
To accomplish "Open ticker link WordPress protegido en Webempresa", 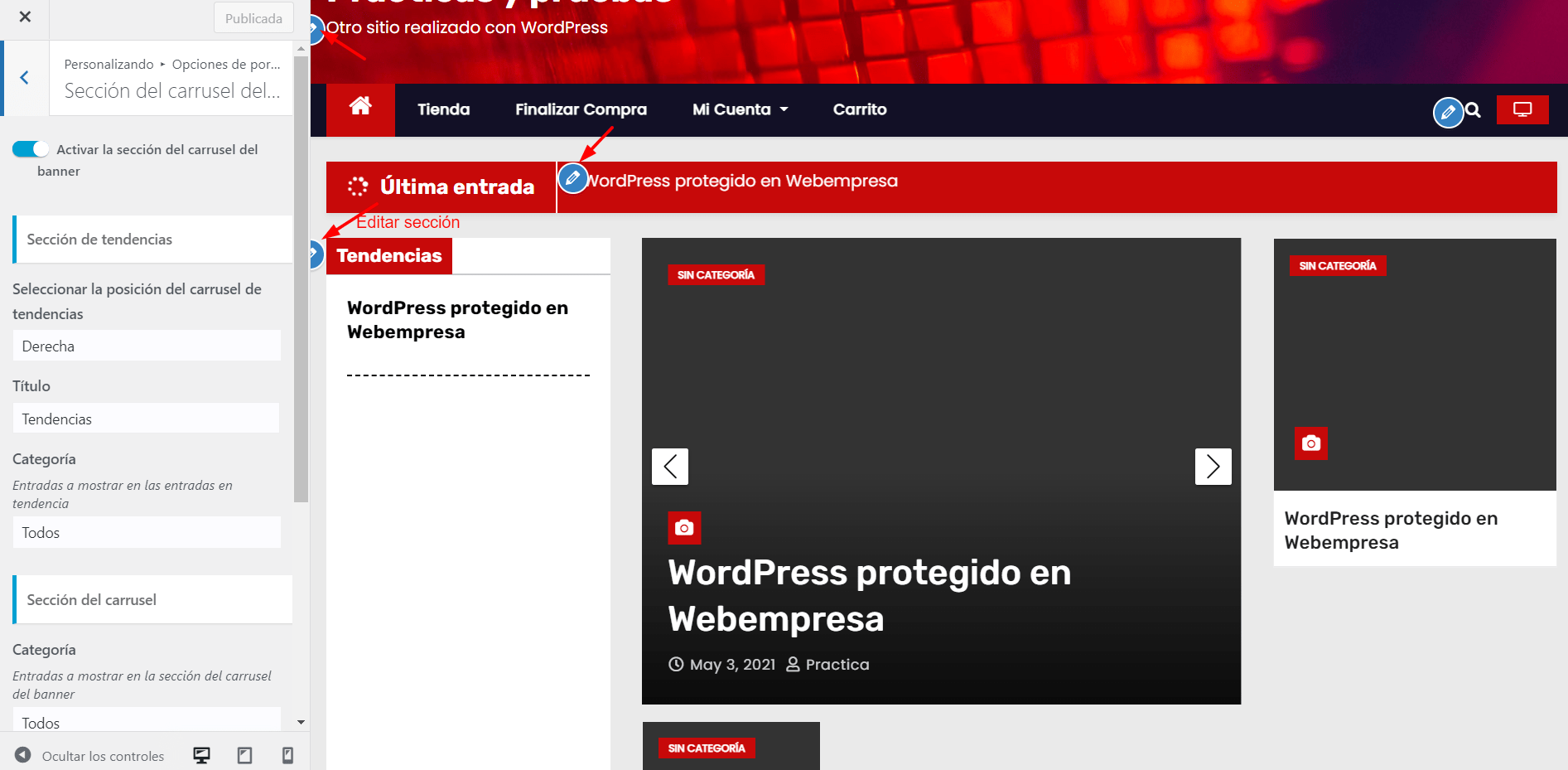I will 743,181.
